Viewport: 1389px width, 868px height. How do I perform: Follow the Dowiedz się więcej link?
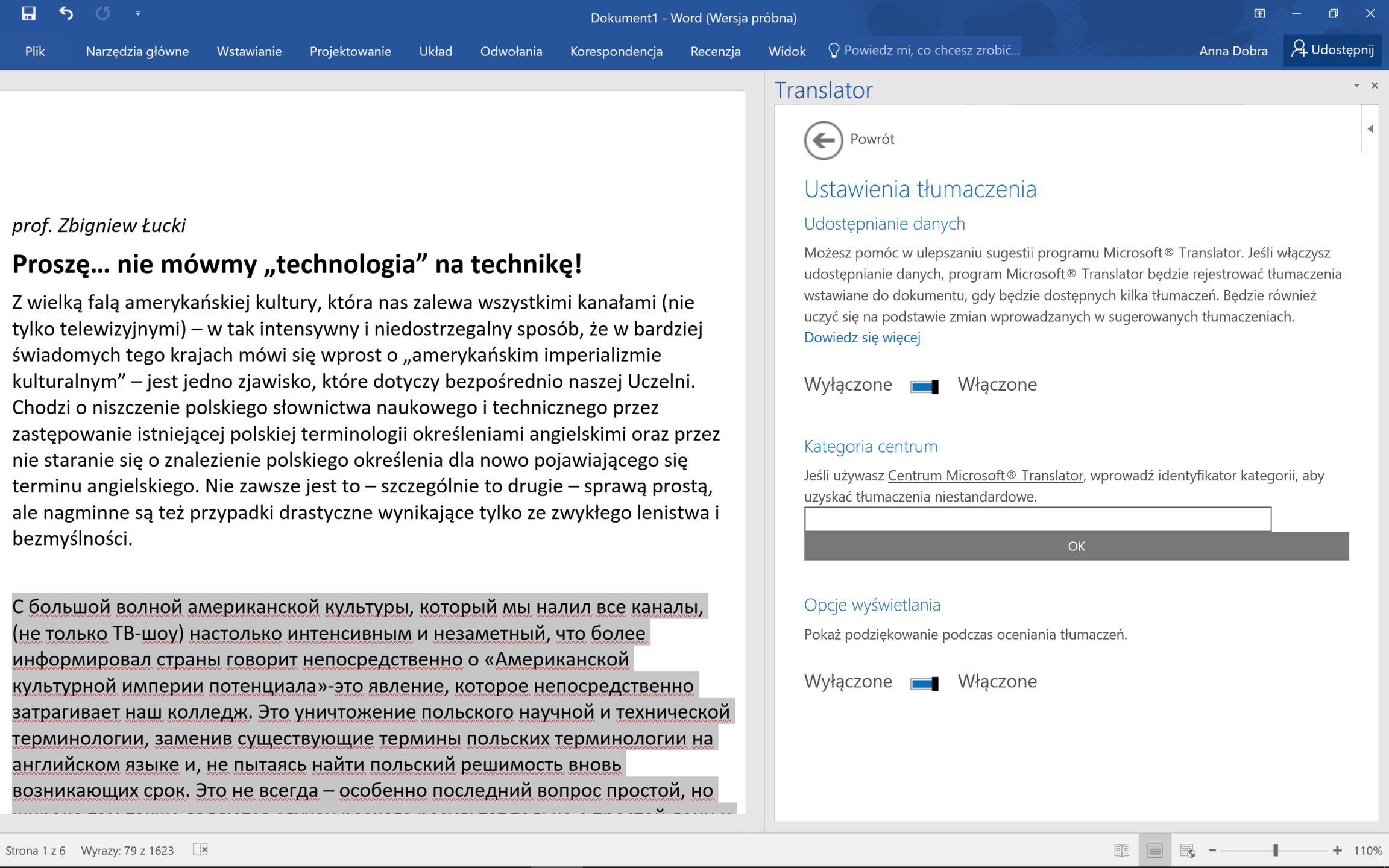tap(861, 338)
